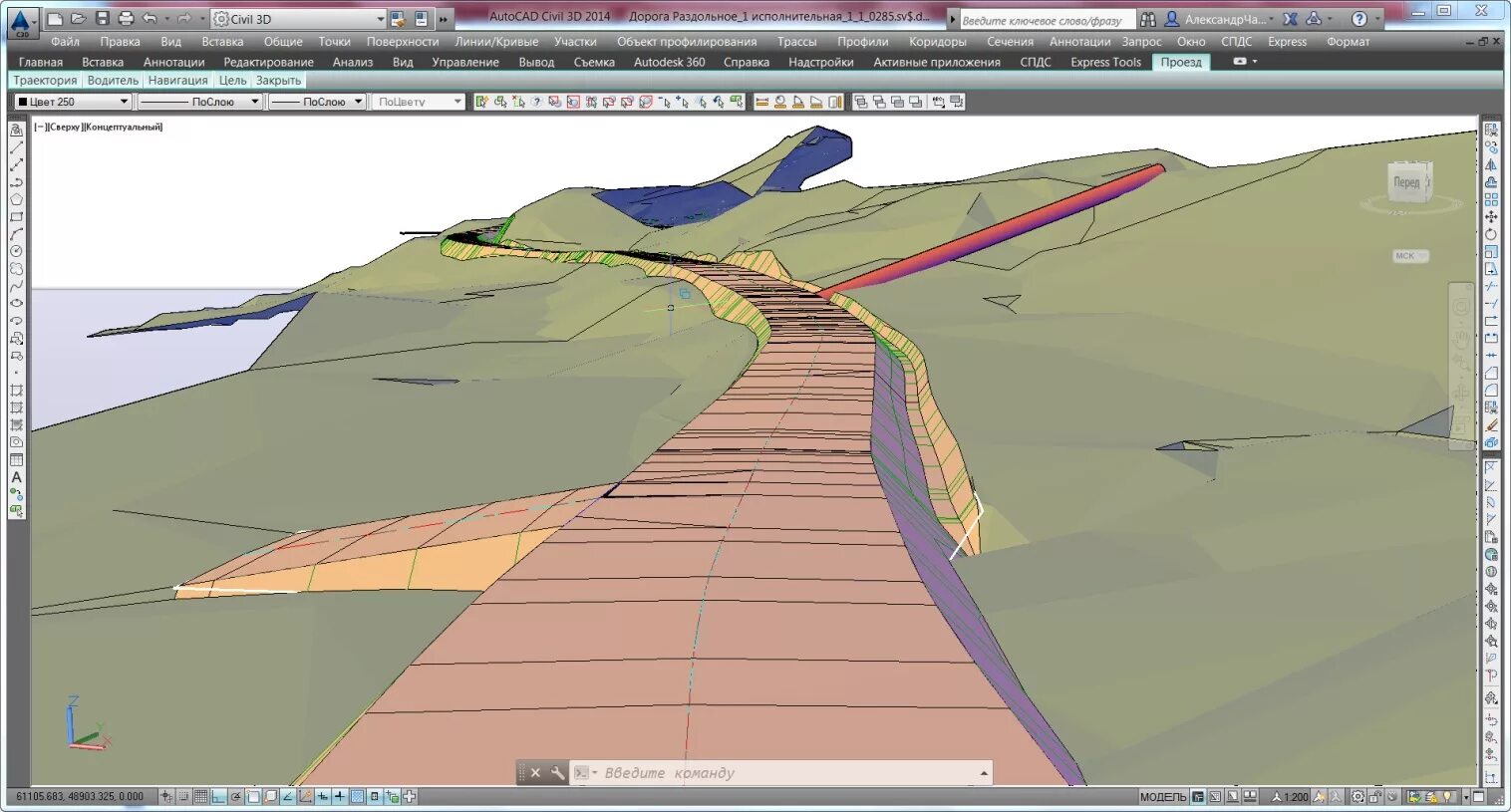Click the Autodesk Exchange X icon

1290,19
